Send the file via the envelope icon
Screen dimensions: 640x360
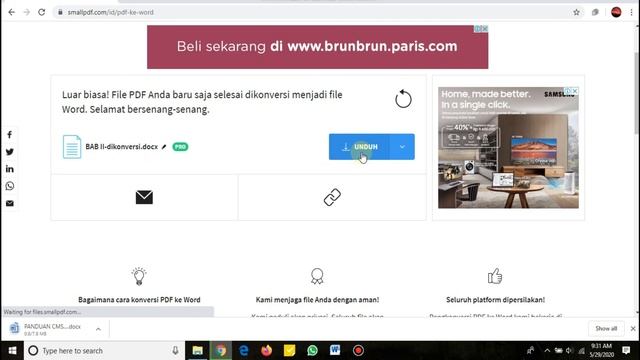144,198
